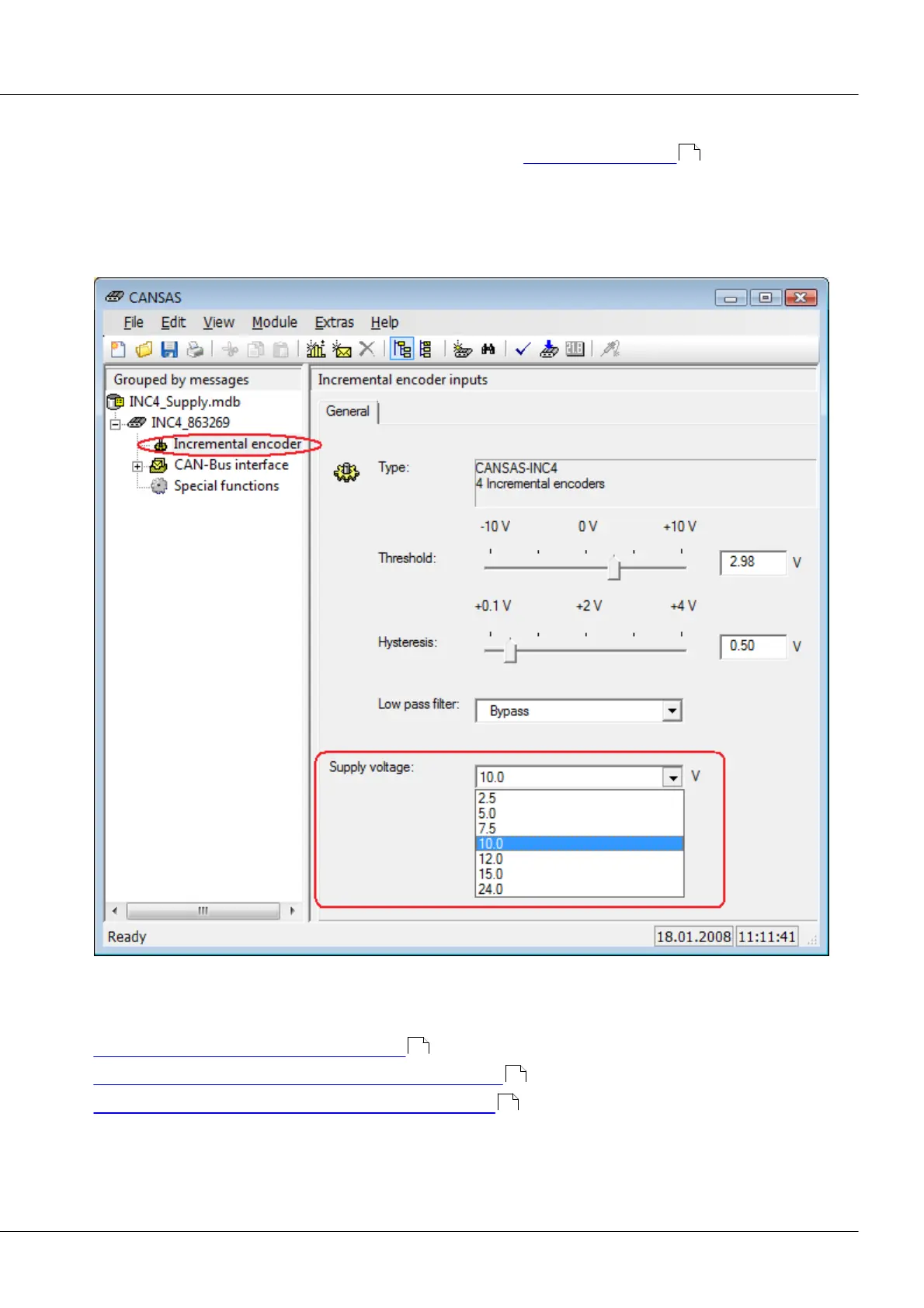Click the measure display icon
The image size is (924, 1308).
coord(575,350)
